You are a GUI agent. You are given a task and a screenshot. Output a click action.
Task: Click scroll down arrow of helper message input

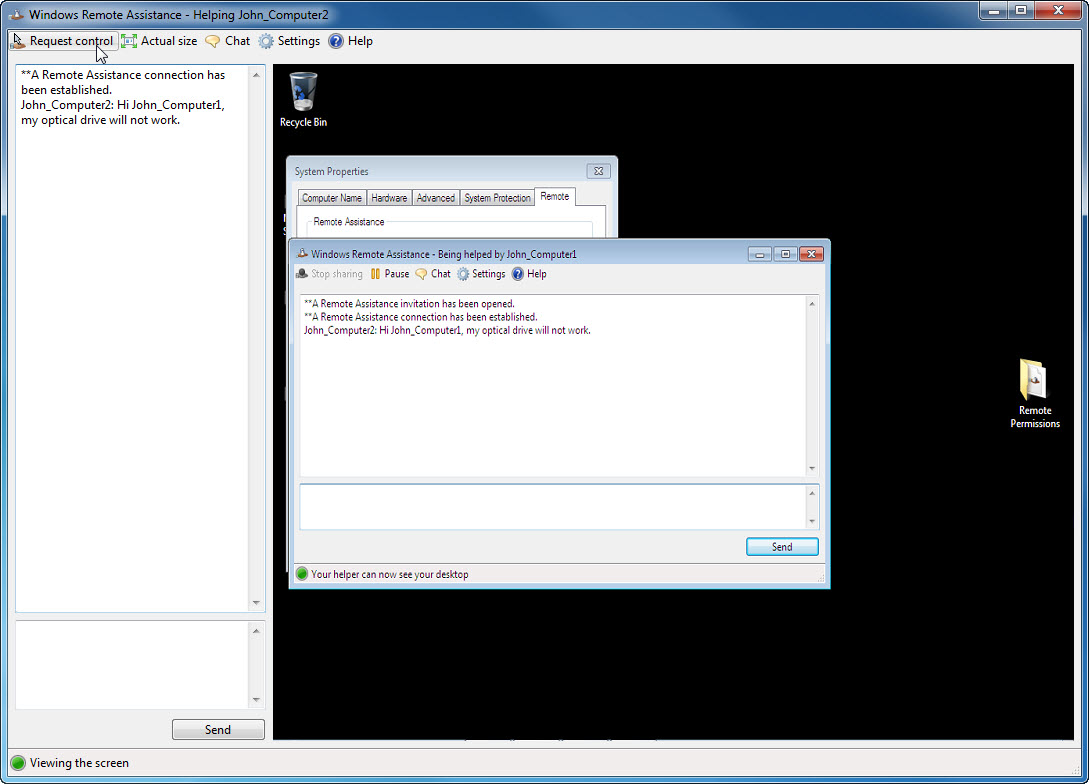point(256,700)
